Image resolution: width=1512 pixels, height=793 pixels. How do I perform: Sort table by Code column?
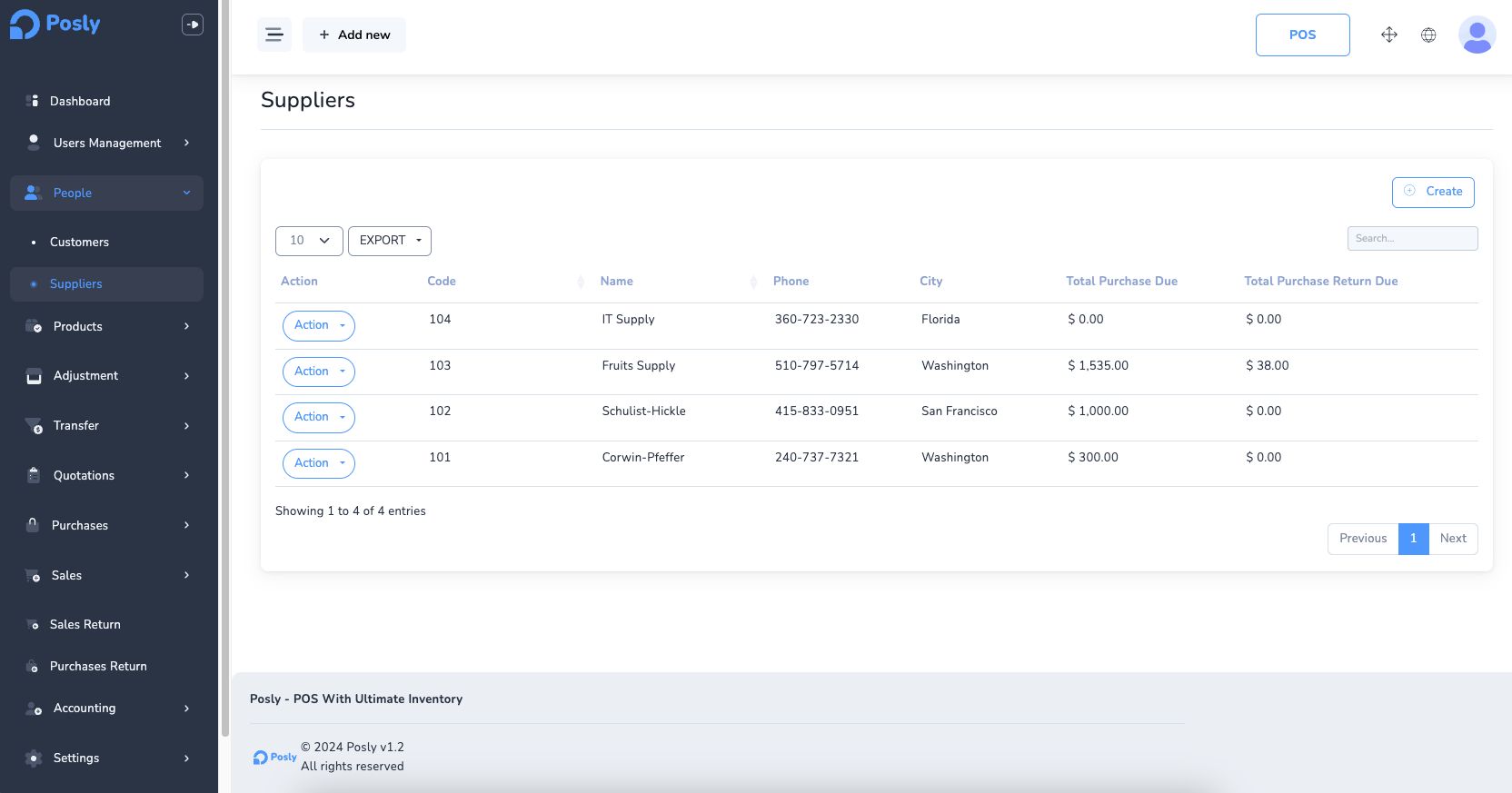(442, 282)
